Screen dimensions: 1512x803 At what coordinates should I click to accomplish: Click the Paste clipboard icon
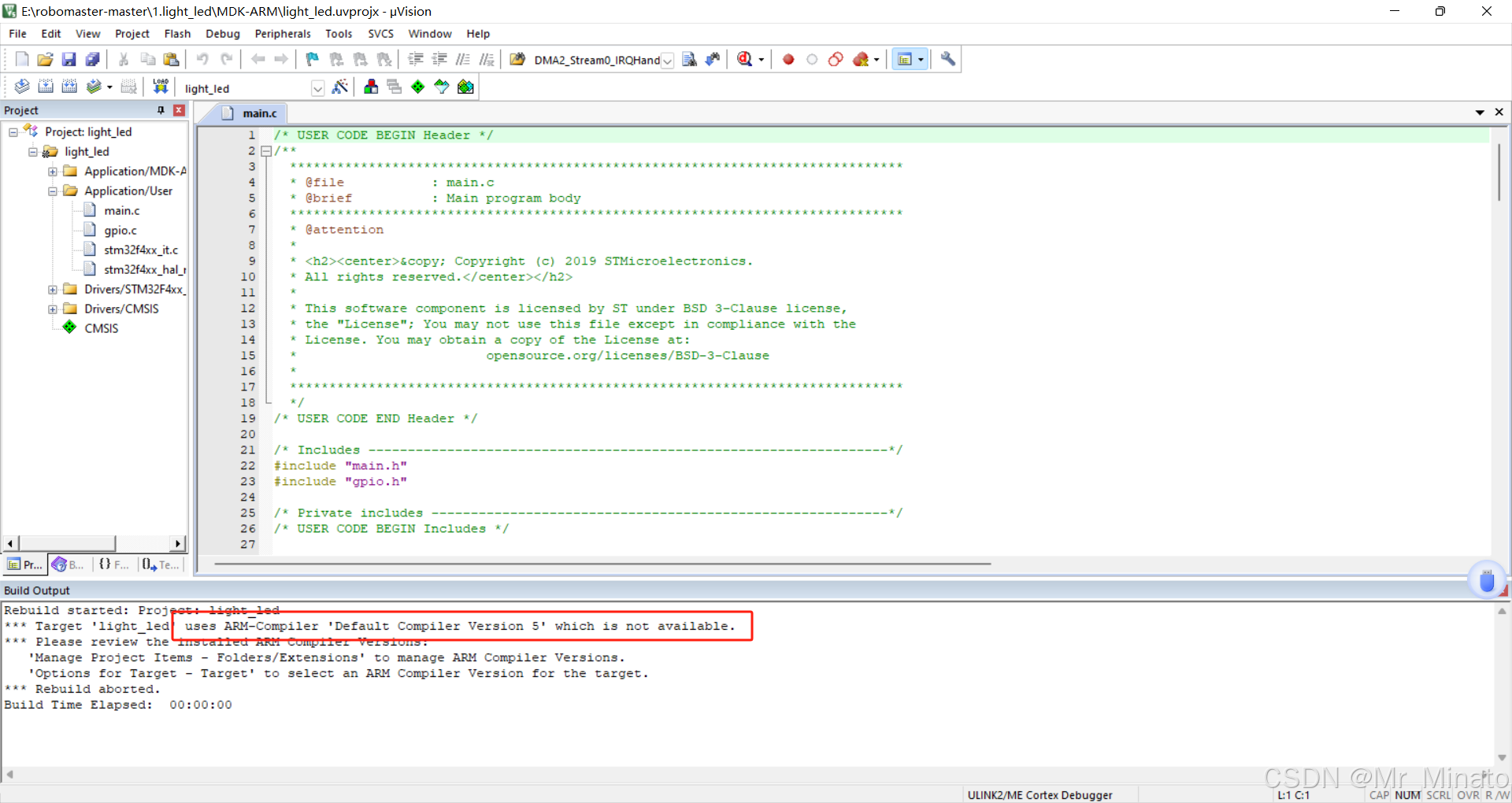[171, 59]
